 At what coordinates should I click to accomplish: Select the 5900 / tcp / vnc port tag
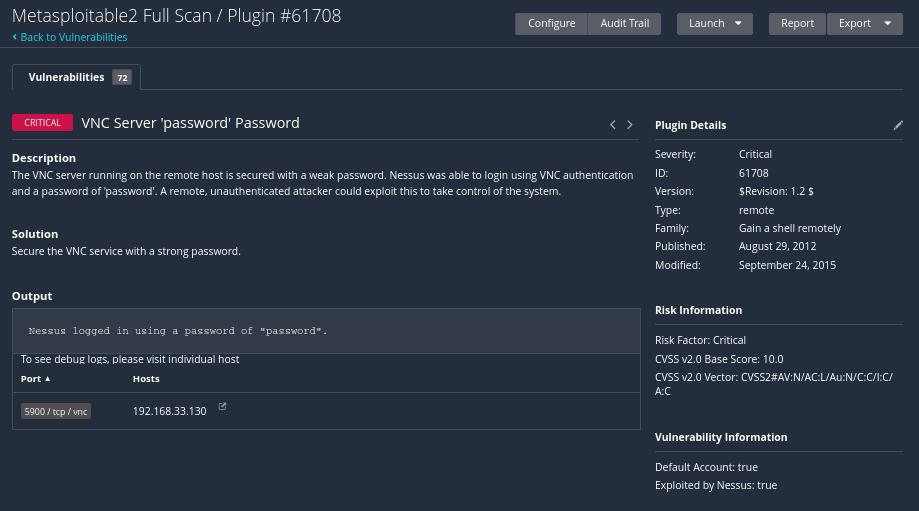56,411
